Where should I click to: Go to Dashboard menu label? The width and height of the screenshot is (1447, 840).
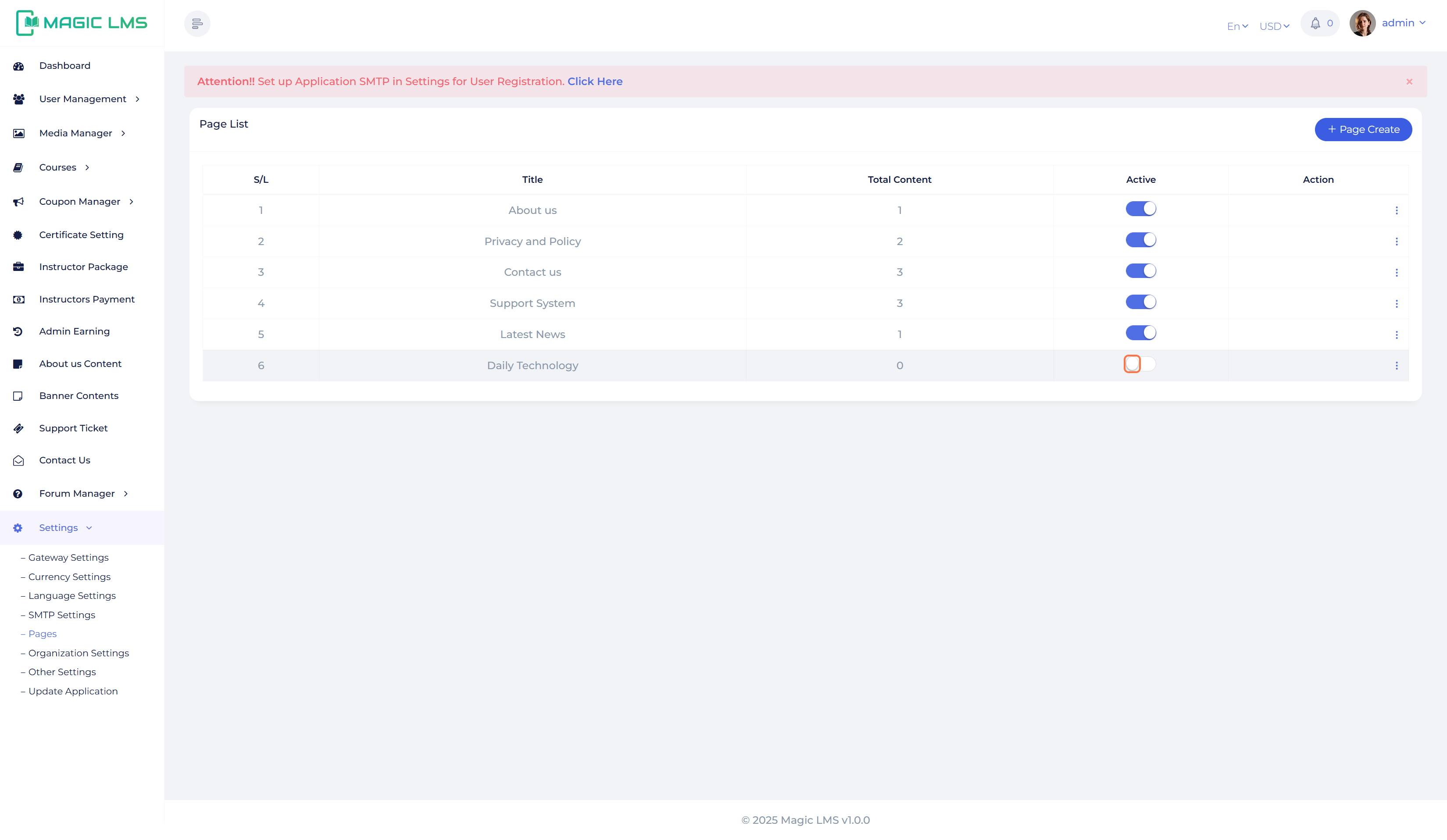[x=65, y=66]
